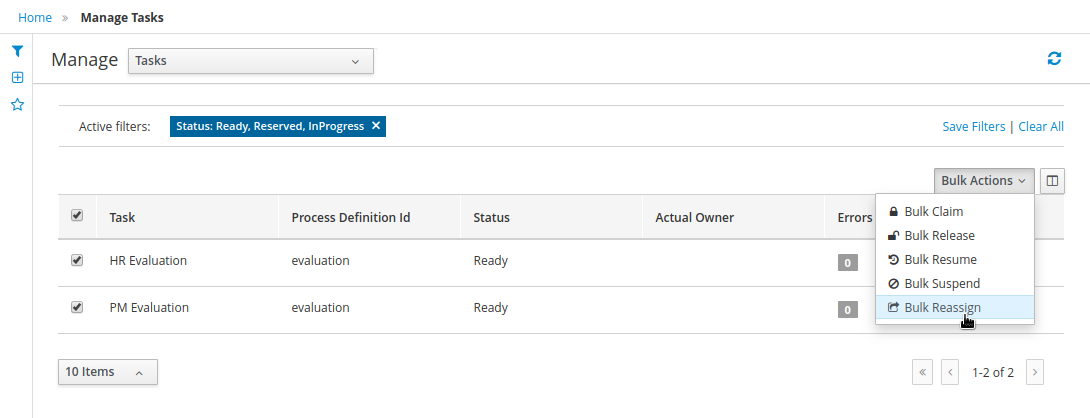
Task: Click the Save Filters link
Action: [973, 127]
